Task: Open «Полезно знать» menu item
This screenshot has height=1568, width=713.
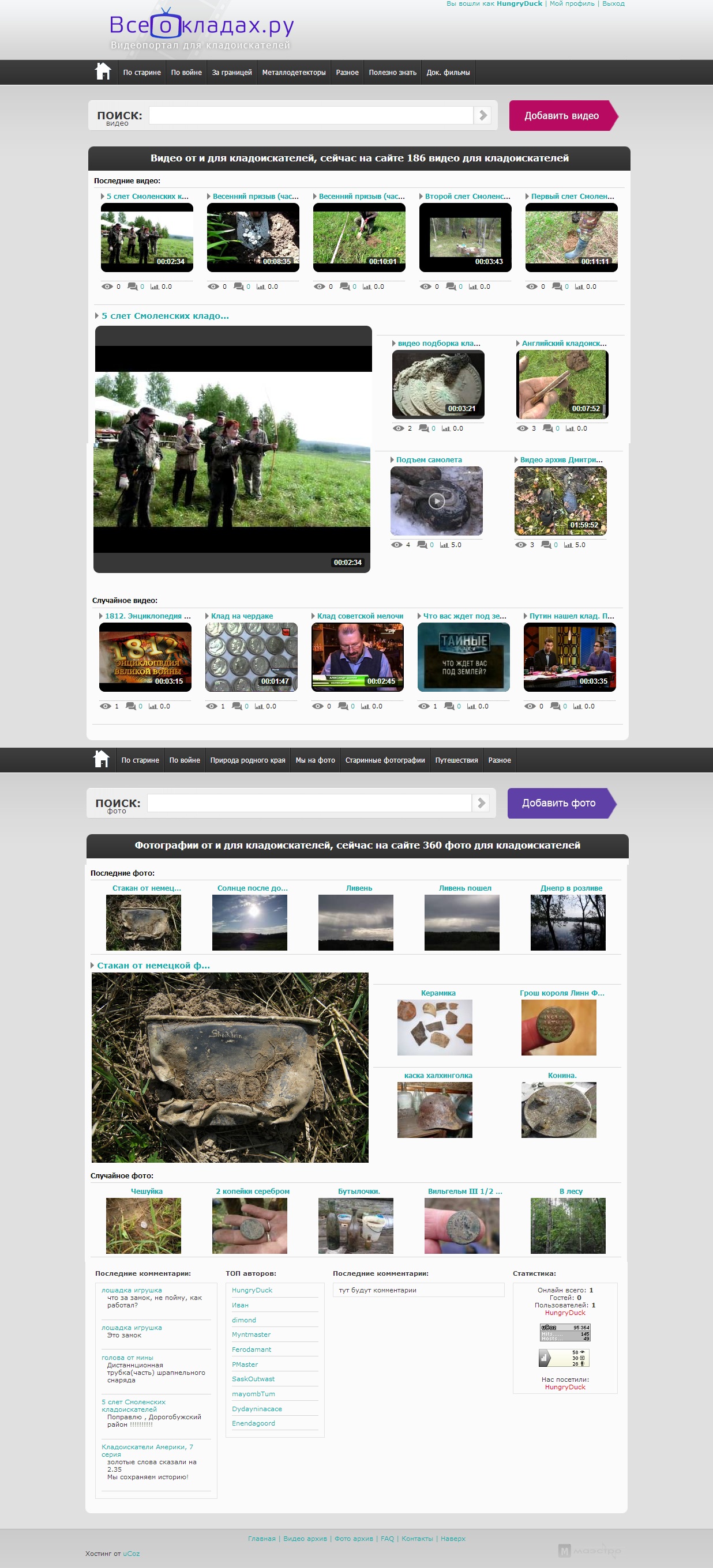Action: coord(393,73)
